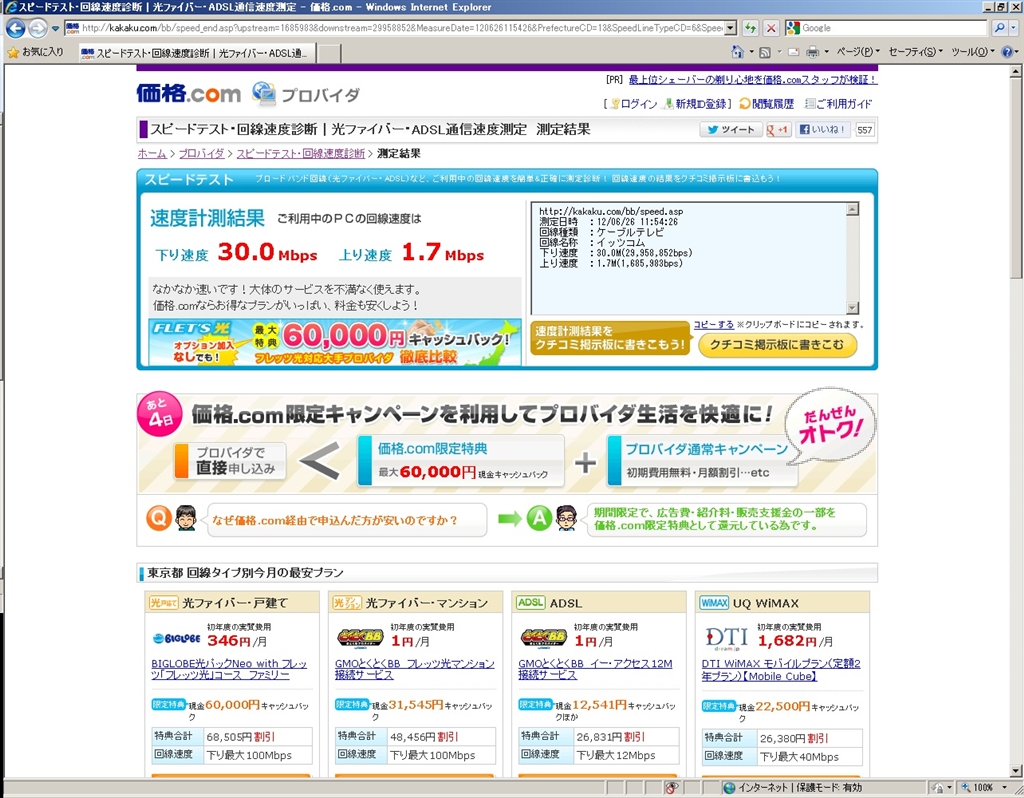Click the BIGLOBE logo in 戸建て card
1024x798 pixels.
[x=176, y=638]
